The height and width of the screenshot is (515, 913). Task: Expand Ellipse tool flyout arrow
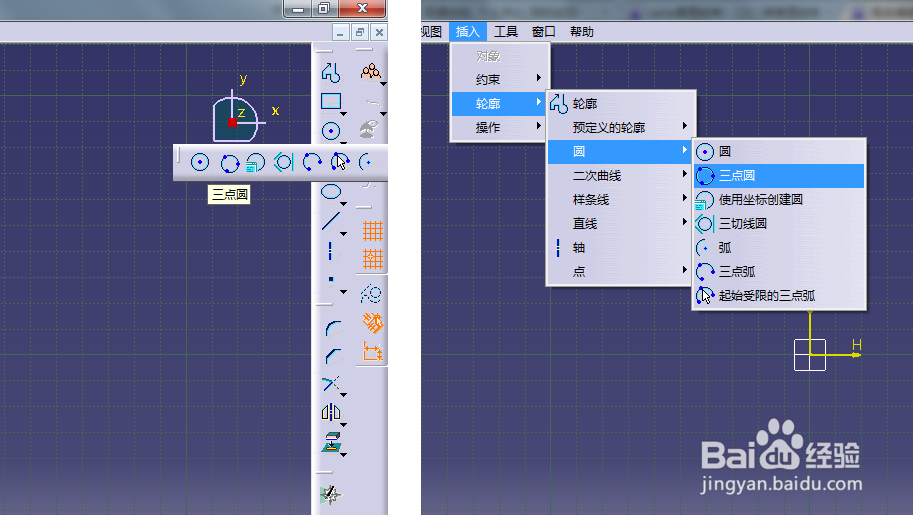[344, 204]
